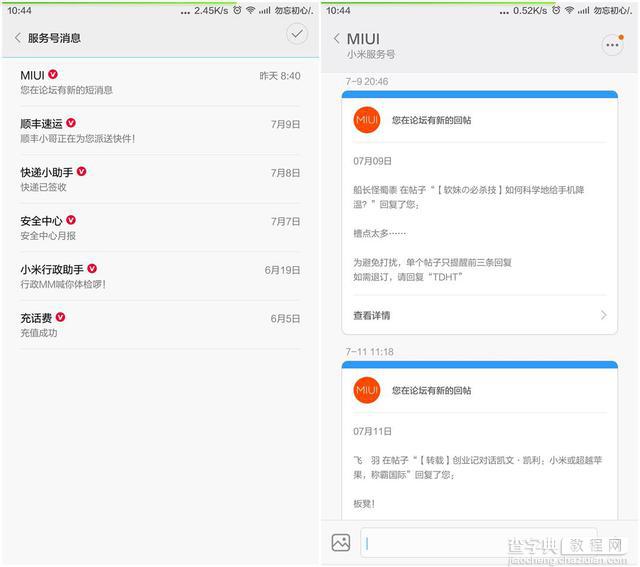The width and height of the screenshot is (640, 567).
Task: Tap the 小米服务号 subtitle under MIUI
Action: tap(371, 54)
